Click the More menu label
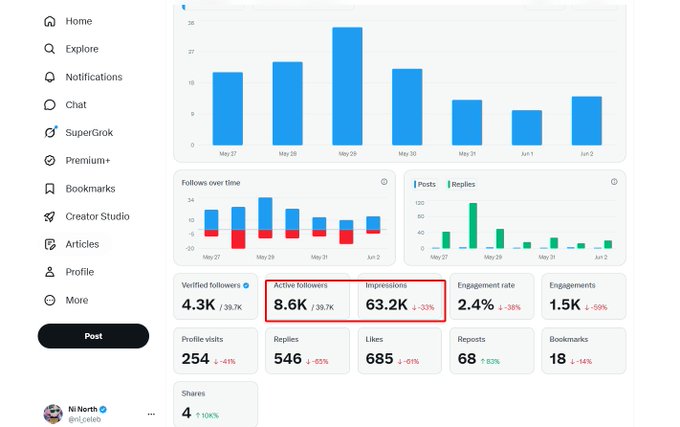Image resolution: width=680 pixels, height=427 pixels. coord(77,300)
